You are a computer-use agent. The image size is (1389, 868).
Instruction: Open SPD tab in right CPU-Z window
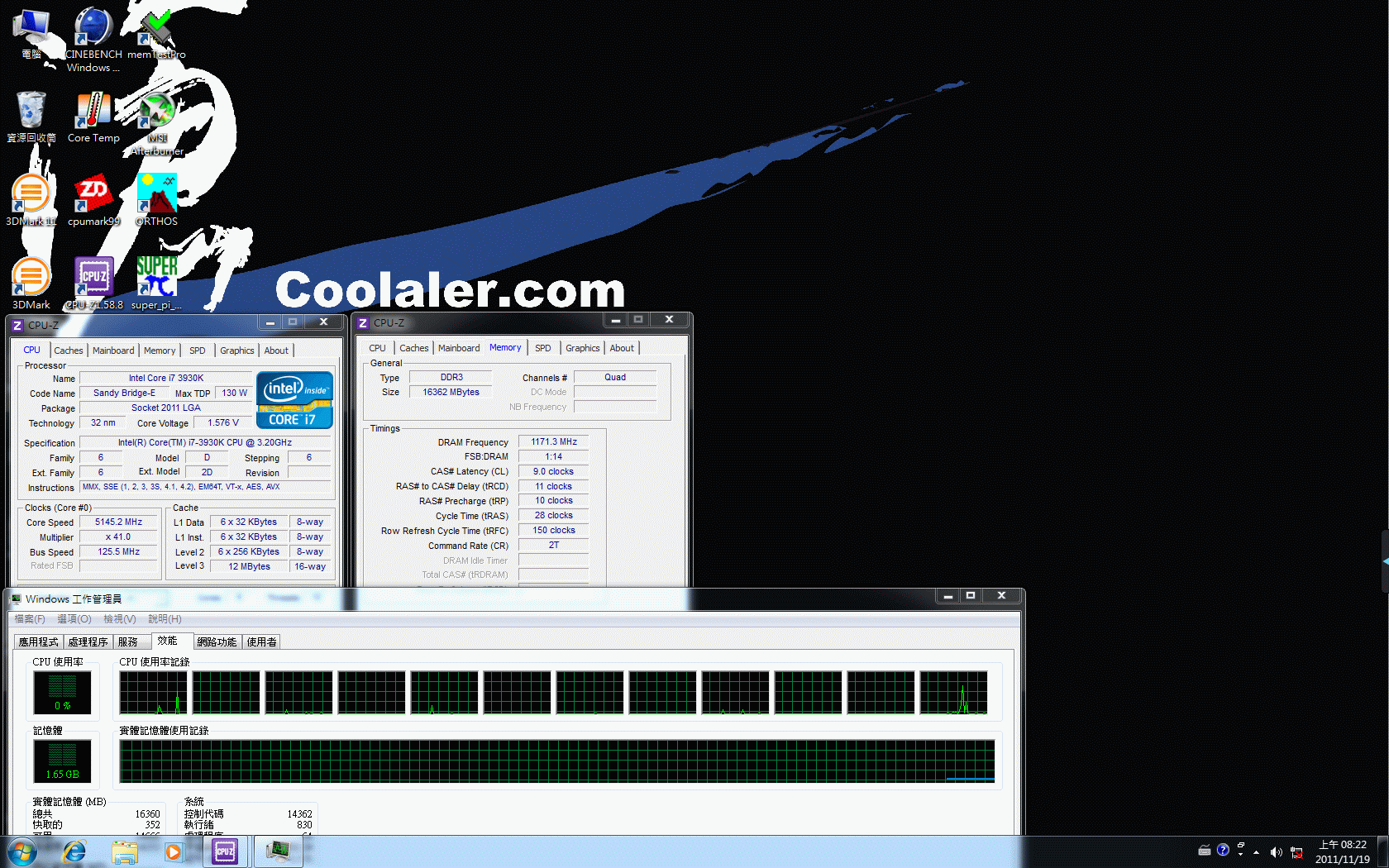(x=542, y=348)
